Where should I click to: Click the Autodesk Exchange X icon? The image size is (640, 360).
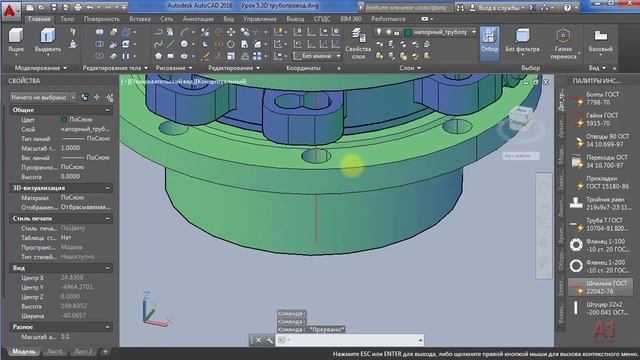pos(532,7)
